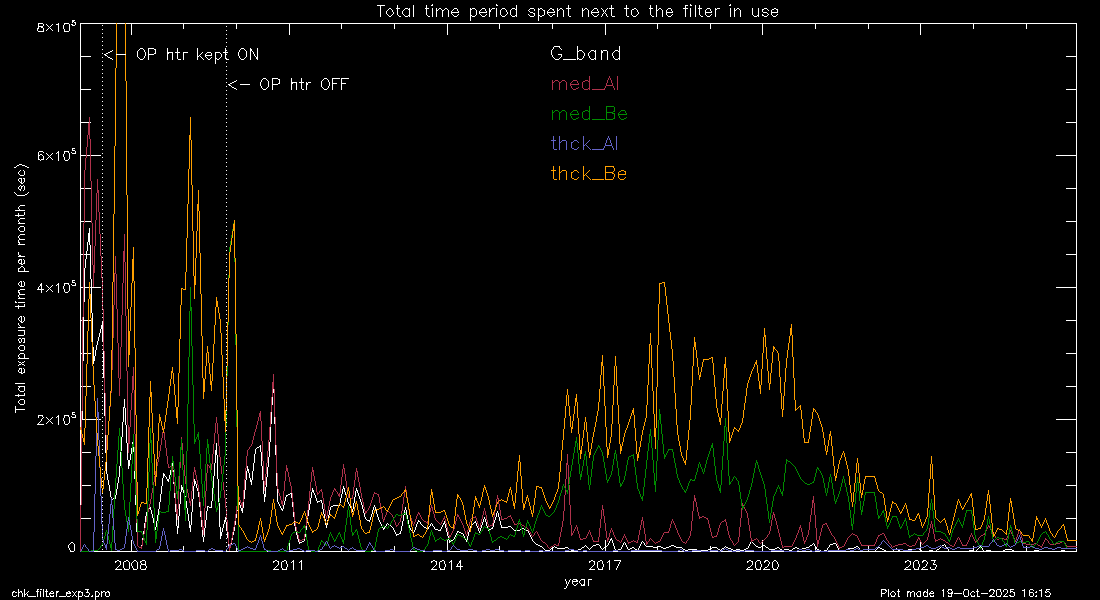Select the 2020 year tick label

[x=762, y=566]
